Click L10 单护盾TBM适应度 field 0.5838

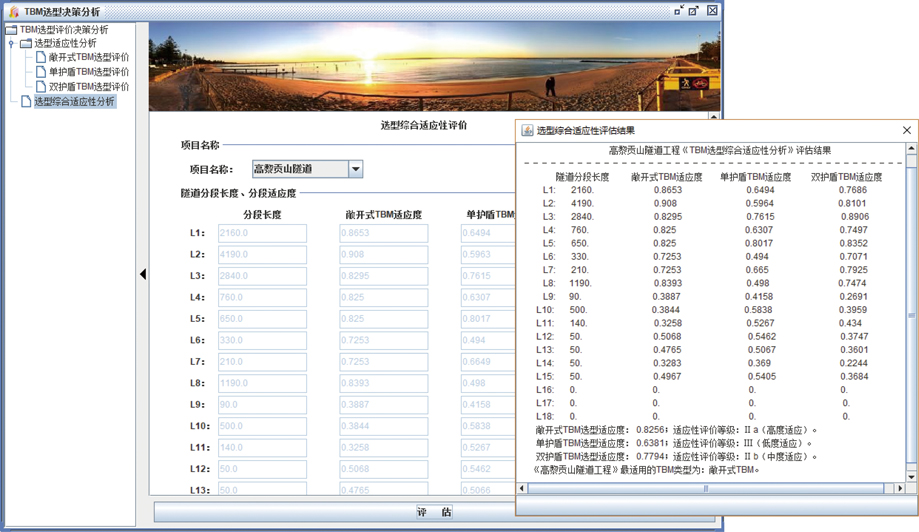click(x=488, y=426)
